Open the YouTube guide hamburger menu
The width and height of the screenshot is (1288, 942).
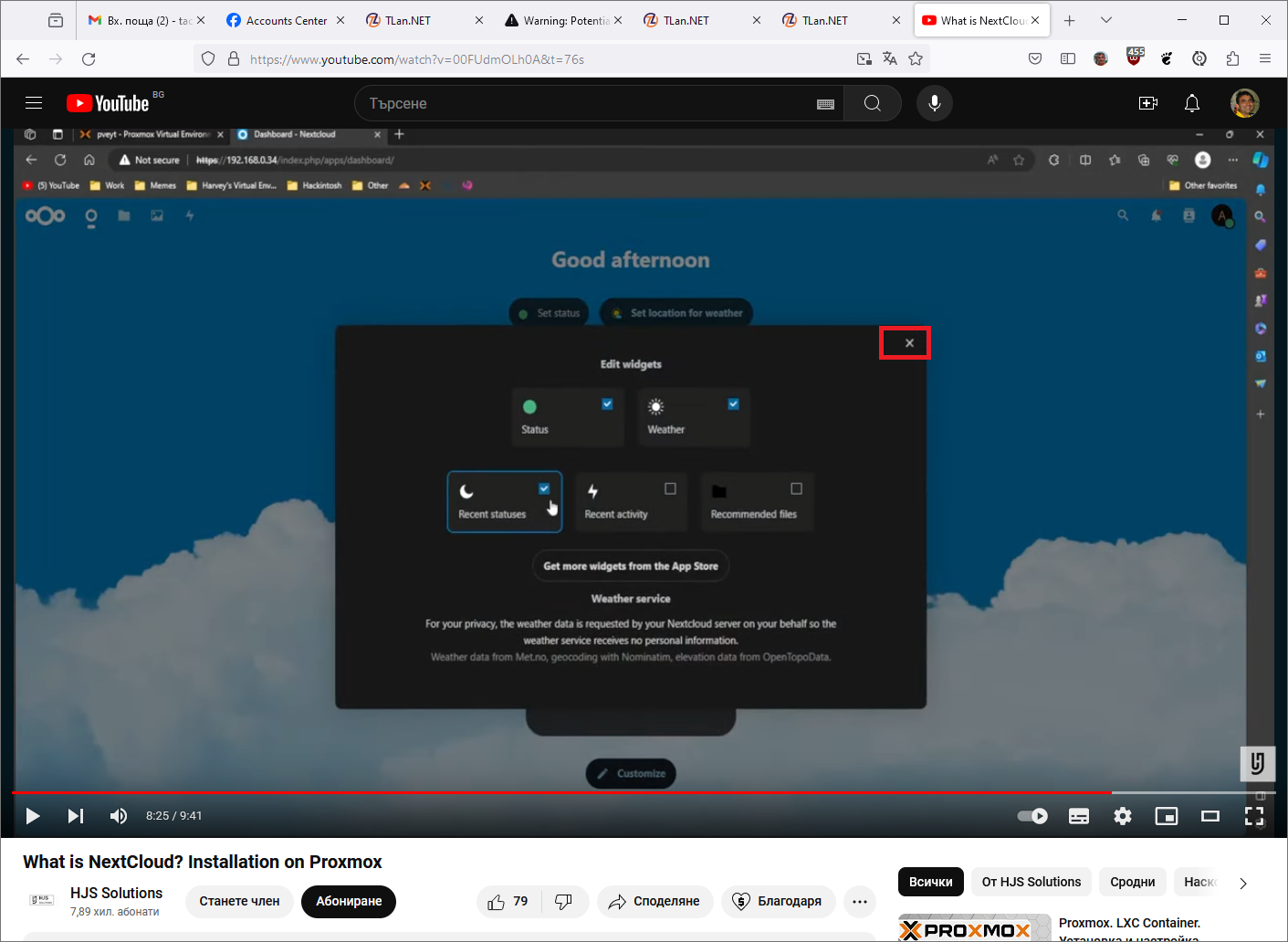(x=34, y=103)
